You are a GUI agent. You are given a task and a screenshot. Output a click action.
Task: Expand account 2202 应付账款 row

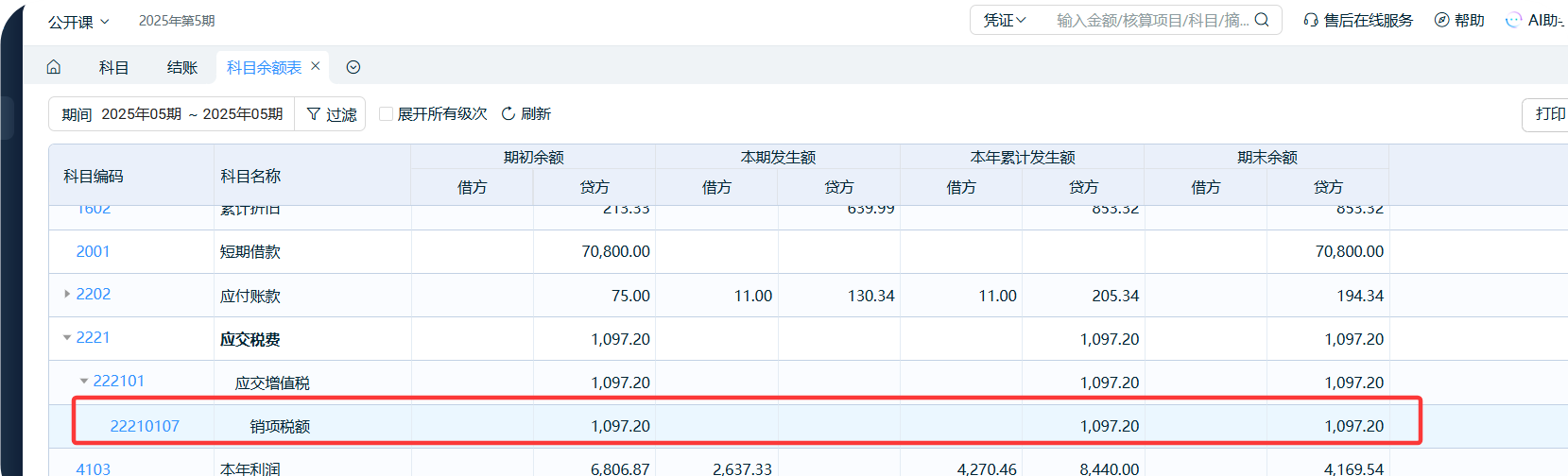(x=67, y=295)
